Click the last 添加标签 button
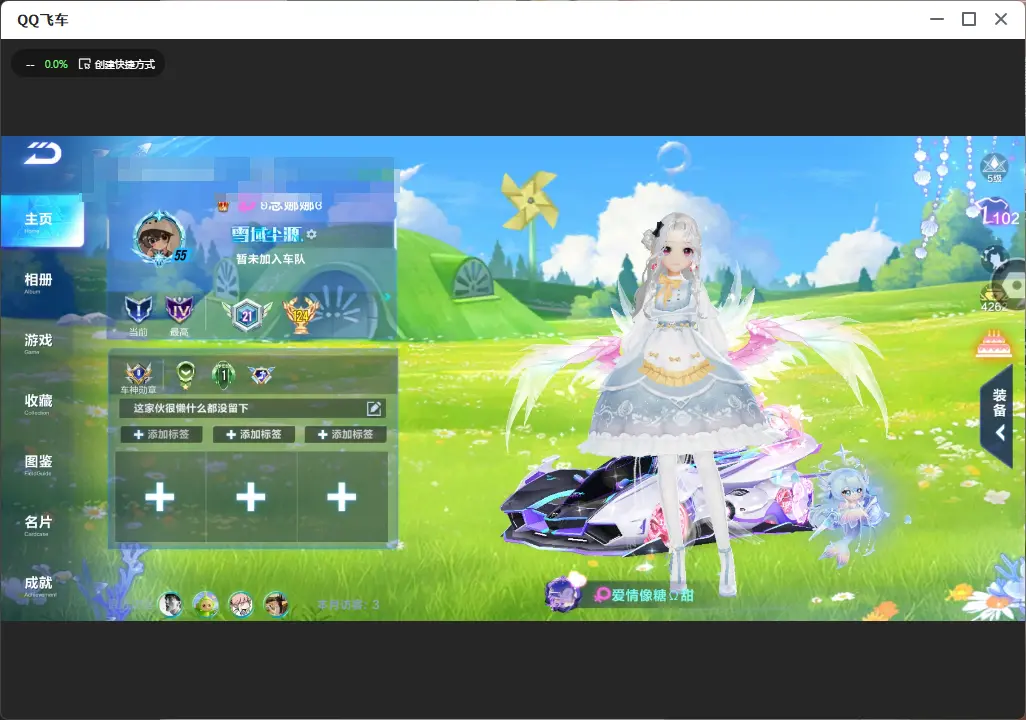The width and height of the screenshot is (1026, 720). pos(345,435)
